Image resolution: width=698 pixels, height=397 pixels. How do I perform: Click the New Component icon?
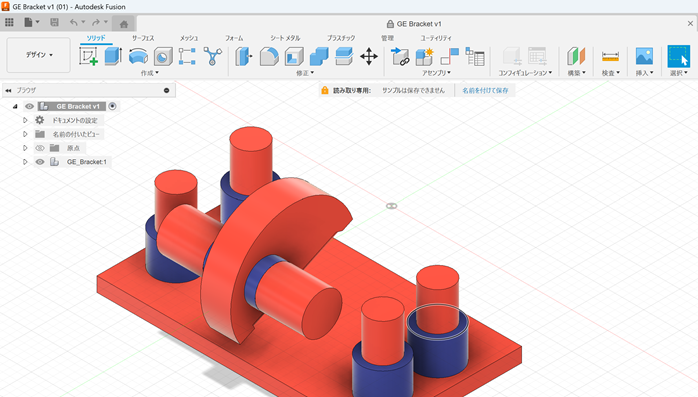425,57
